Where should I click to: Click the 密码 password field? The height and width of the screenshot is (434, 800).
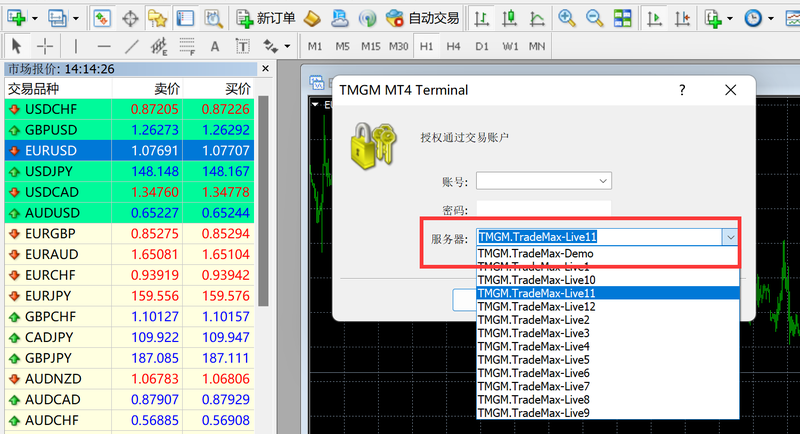(544, 208)
